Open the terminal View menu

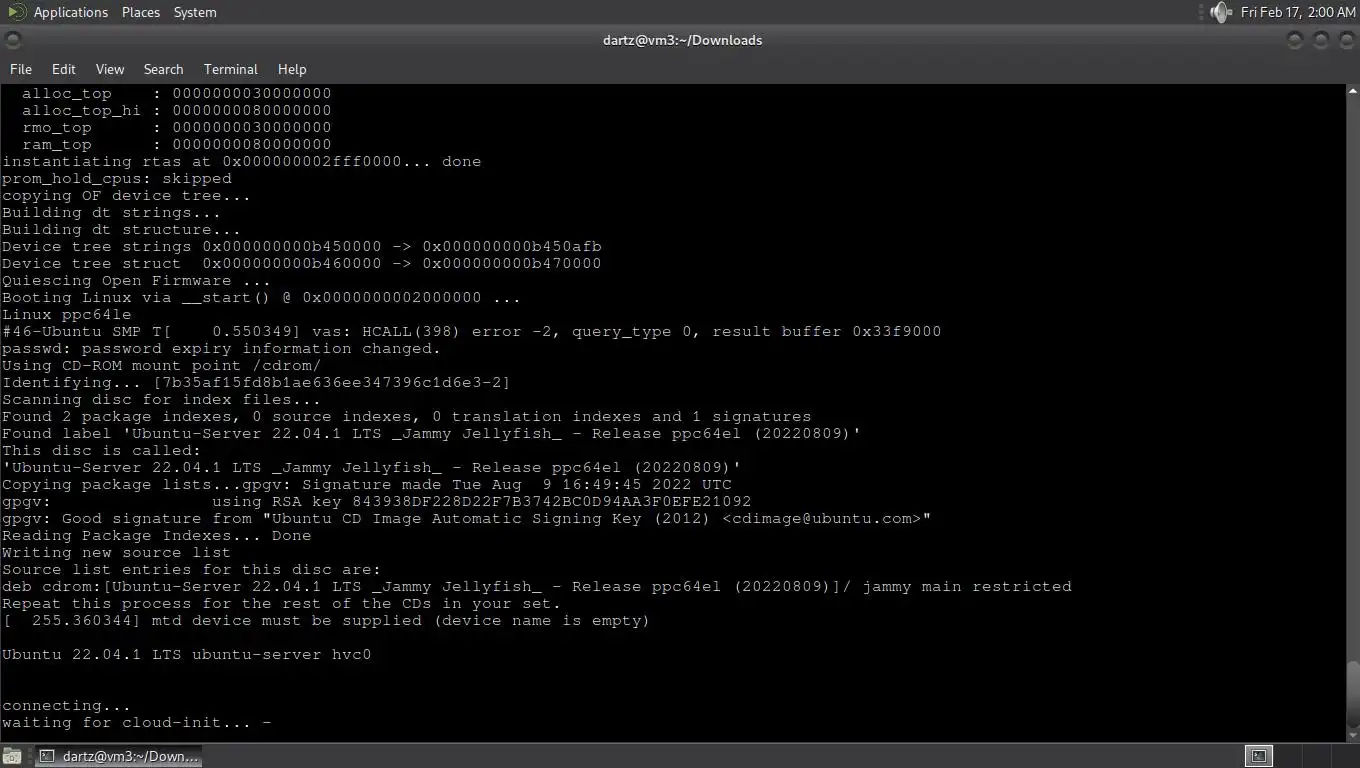pos(110,69)
